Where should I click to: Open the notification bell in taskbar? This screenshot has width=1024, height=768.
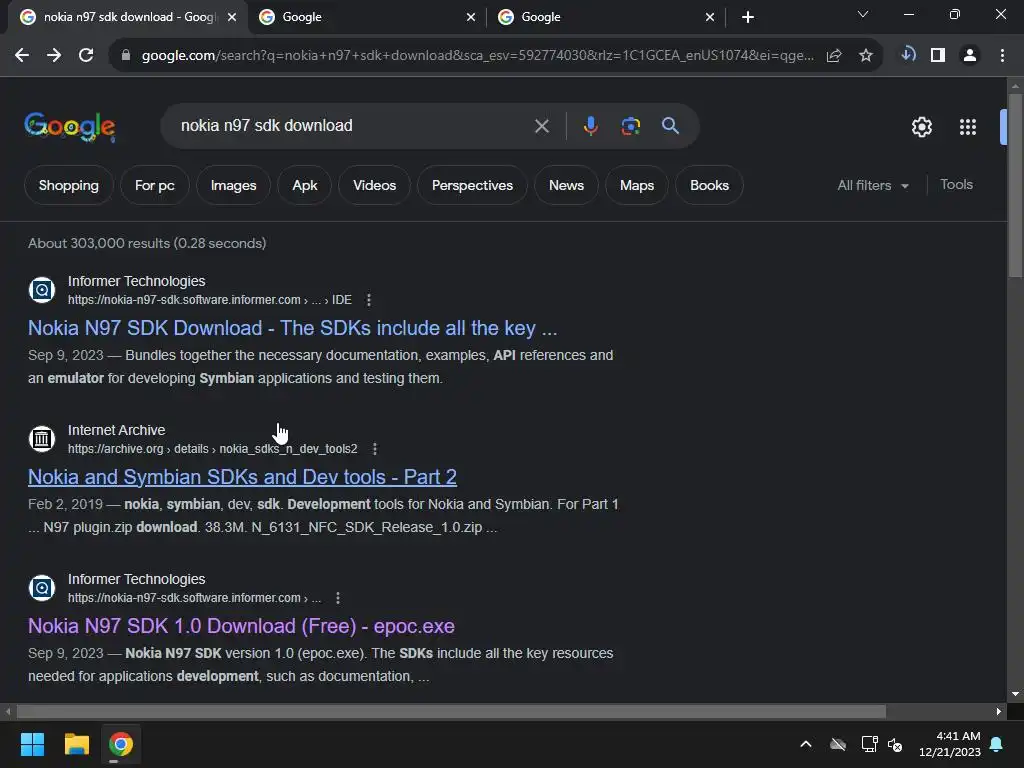pos(997,744)
